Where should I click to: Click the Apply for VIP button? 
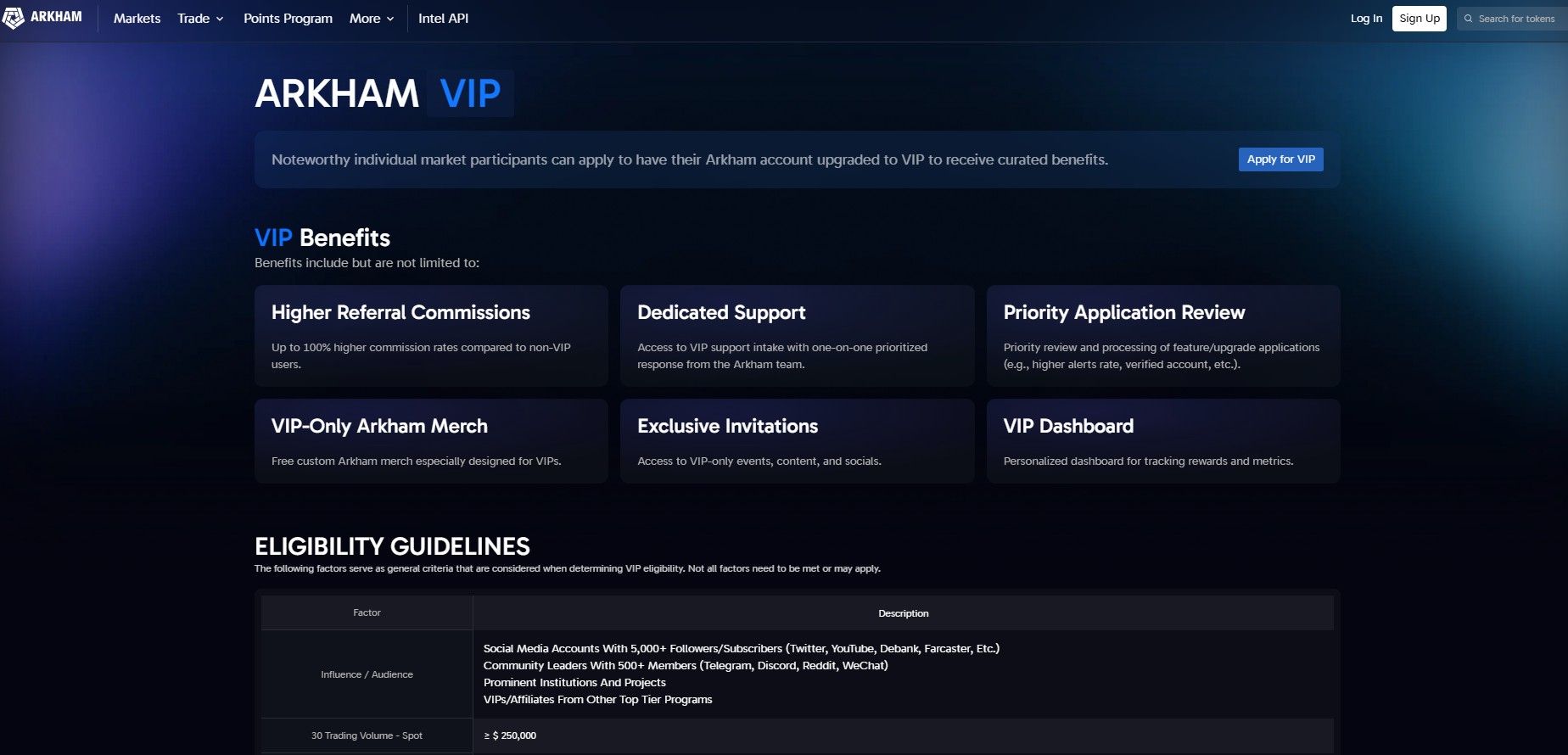1280,159
